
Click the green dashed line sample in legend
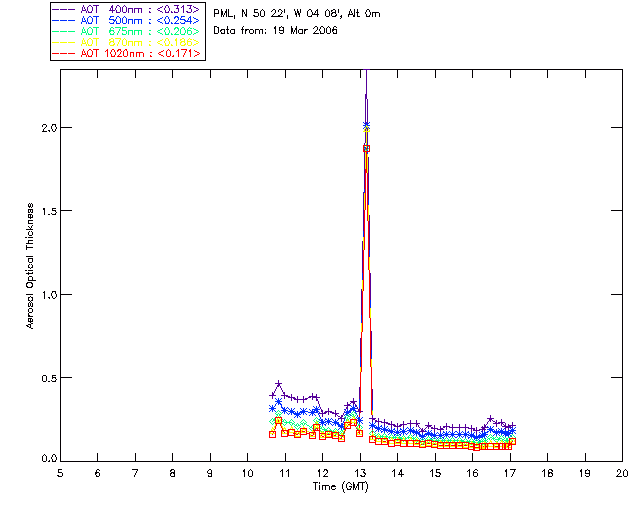[x=63, y=31]
